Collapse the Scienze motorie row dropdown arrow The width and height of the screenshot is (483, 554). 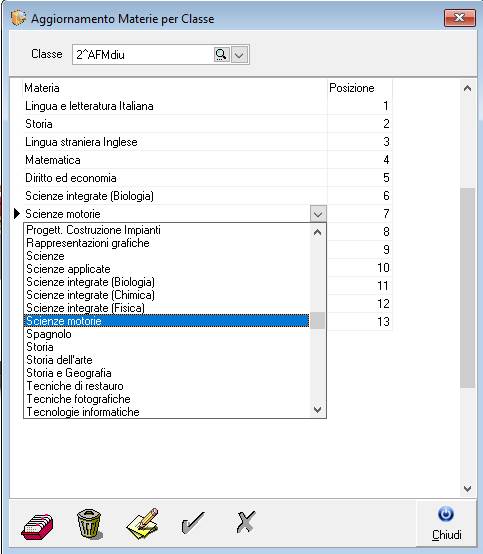[x=318, y=214]
